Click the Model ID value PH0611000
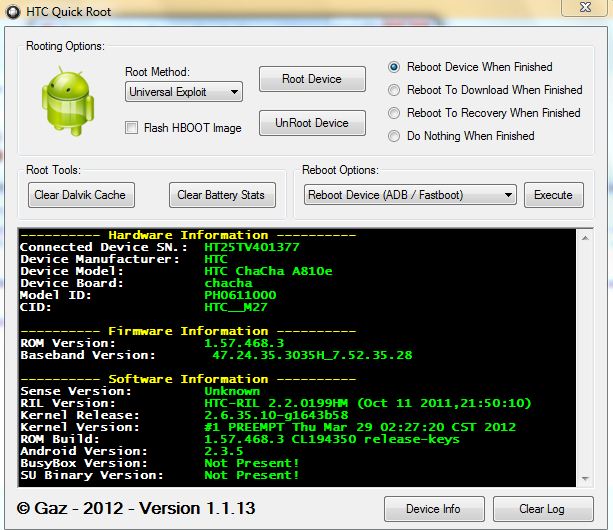613x530 pixels. 240,295
